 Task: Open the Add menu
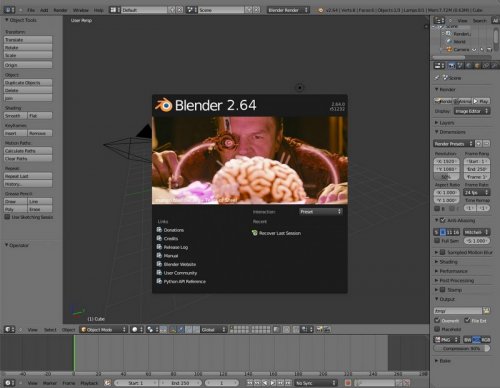44,10
